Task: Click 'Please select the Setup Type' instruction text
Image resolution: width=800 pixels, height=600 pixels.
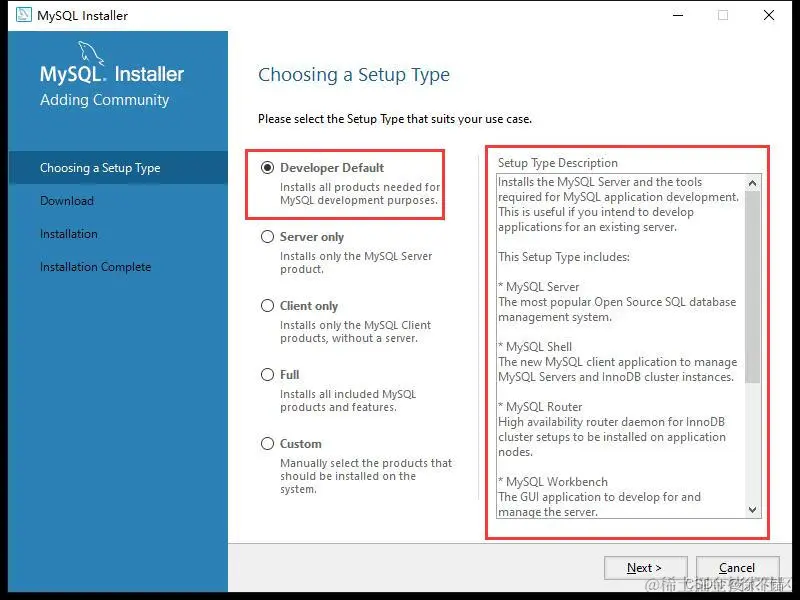Action: pyautogui.click(x=395, y=119)
